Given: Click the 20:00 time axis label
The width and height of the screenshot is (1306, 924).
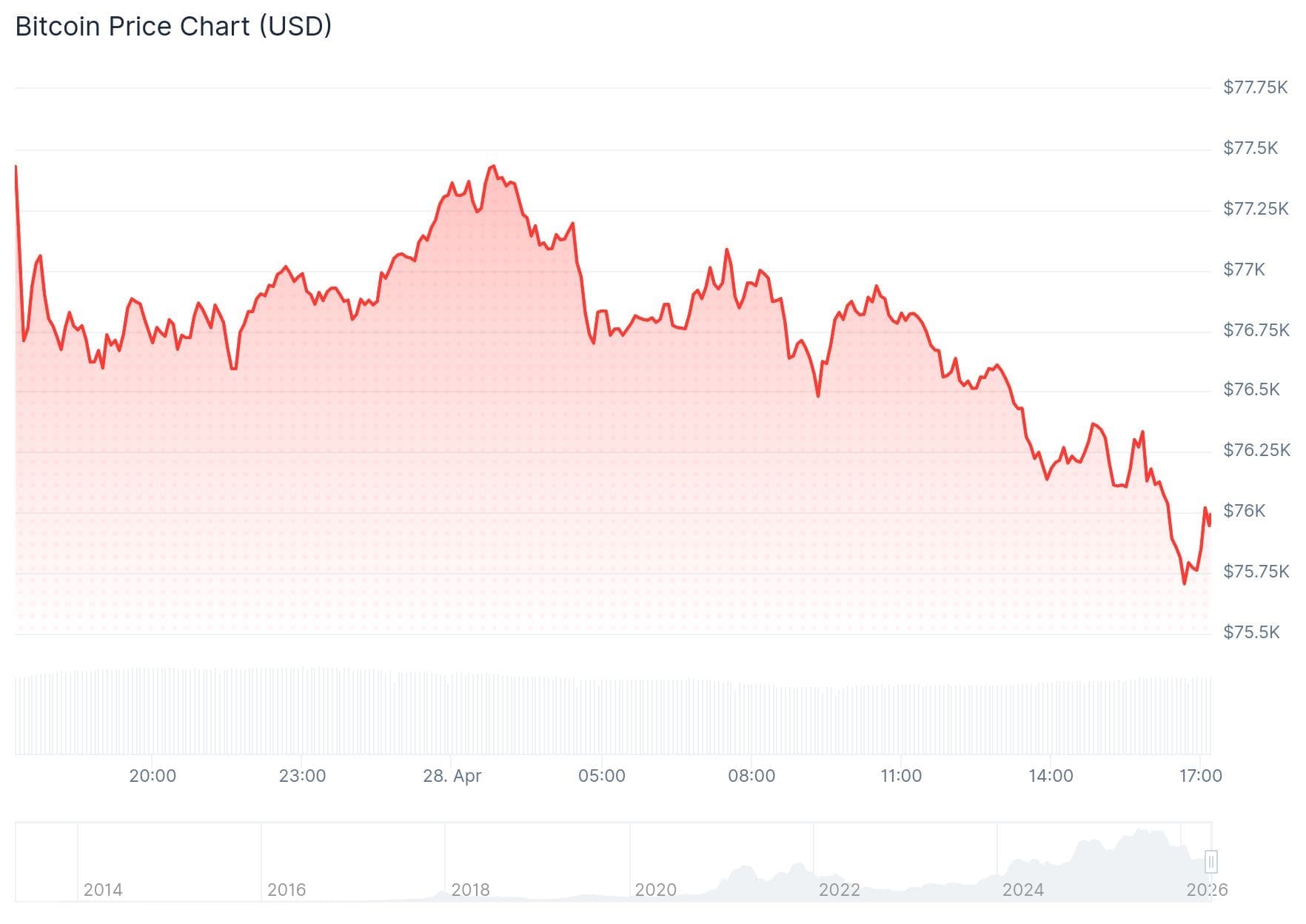Looking at the screenshot, I should (153, 776).
